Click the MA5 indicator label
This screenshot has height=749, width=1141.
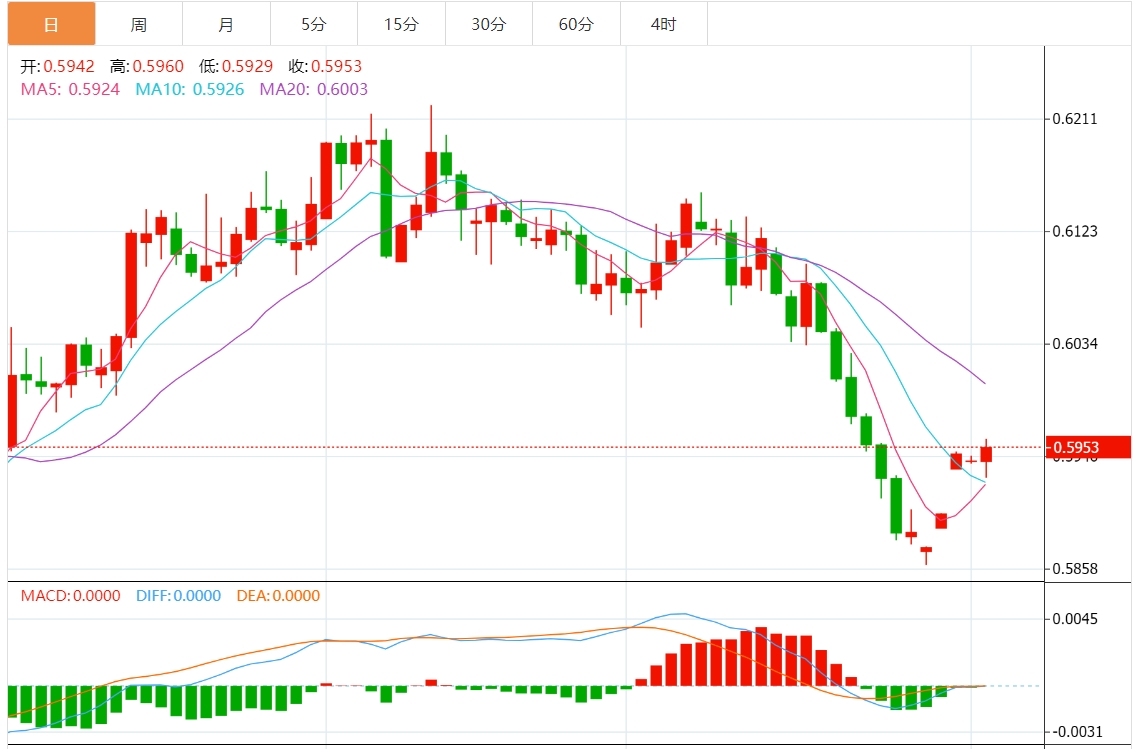pos(70,89)
